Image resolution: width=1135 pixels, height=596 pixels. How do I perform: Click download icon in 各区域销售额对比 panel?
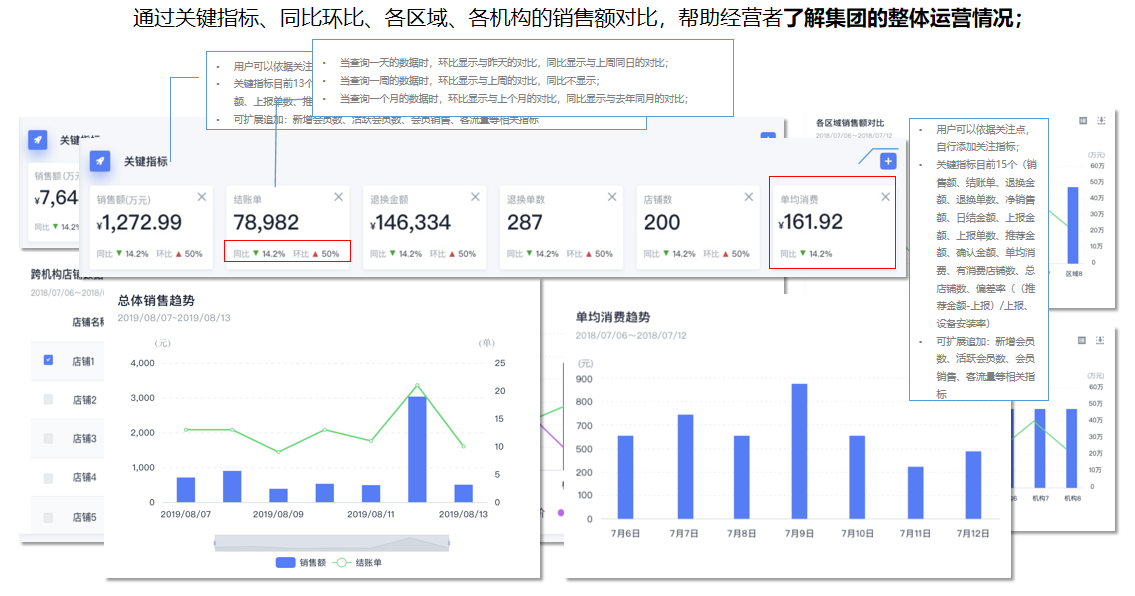1101,121
